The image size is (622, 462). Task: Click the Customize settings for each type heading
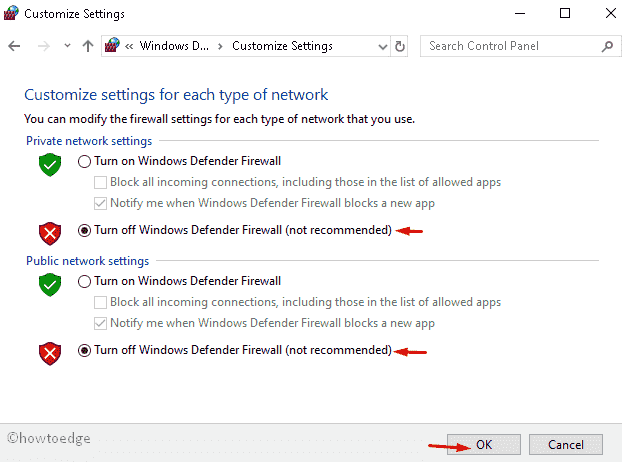tap(176, 96)
